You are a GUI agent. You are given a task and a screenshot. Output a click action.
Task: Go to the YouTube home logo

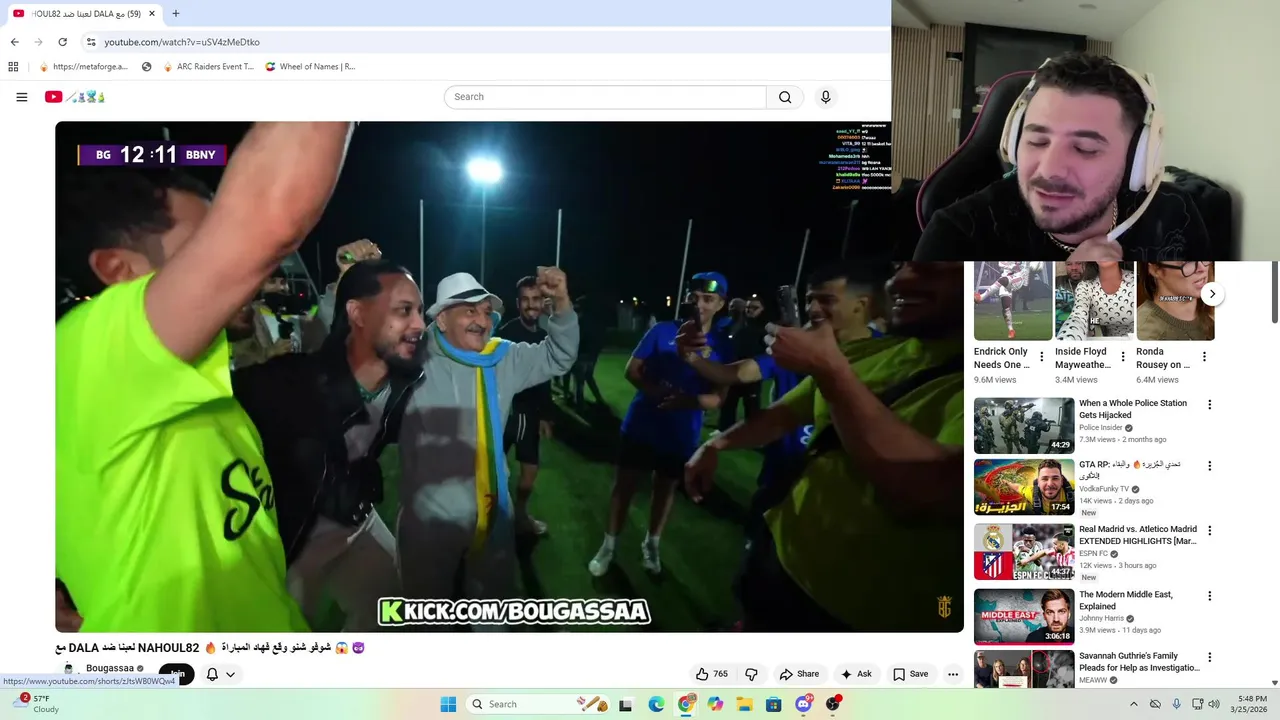pyautogui.click(x=74, y=97)
